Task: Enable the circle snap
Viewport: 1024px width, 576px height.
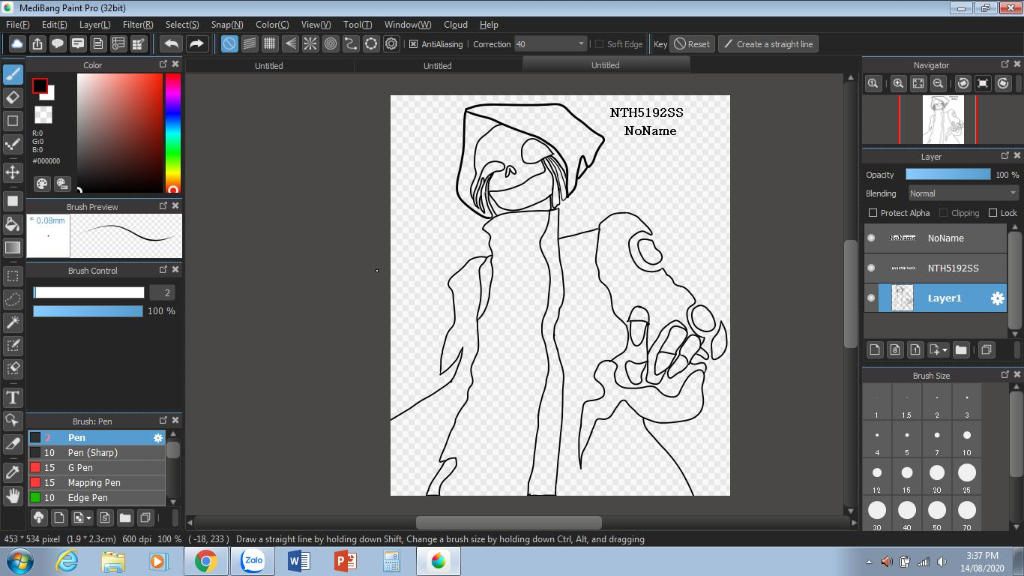Action: tap(330, 44)
